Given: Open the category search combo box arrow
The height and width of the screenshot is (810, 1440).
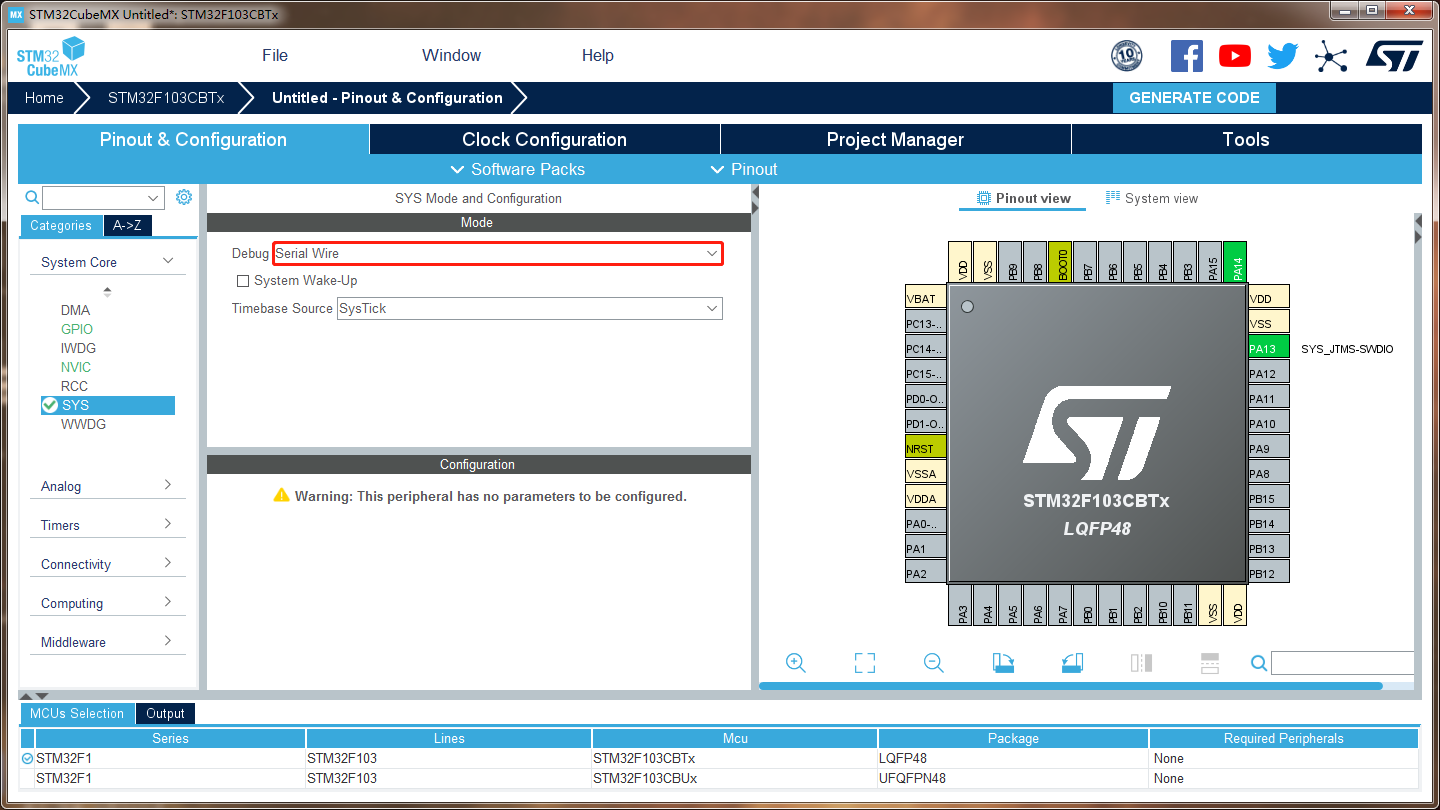Looking at the screenshot, I should coord(154,198).
